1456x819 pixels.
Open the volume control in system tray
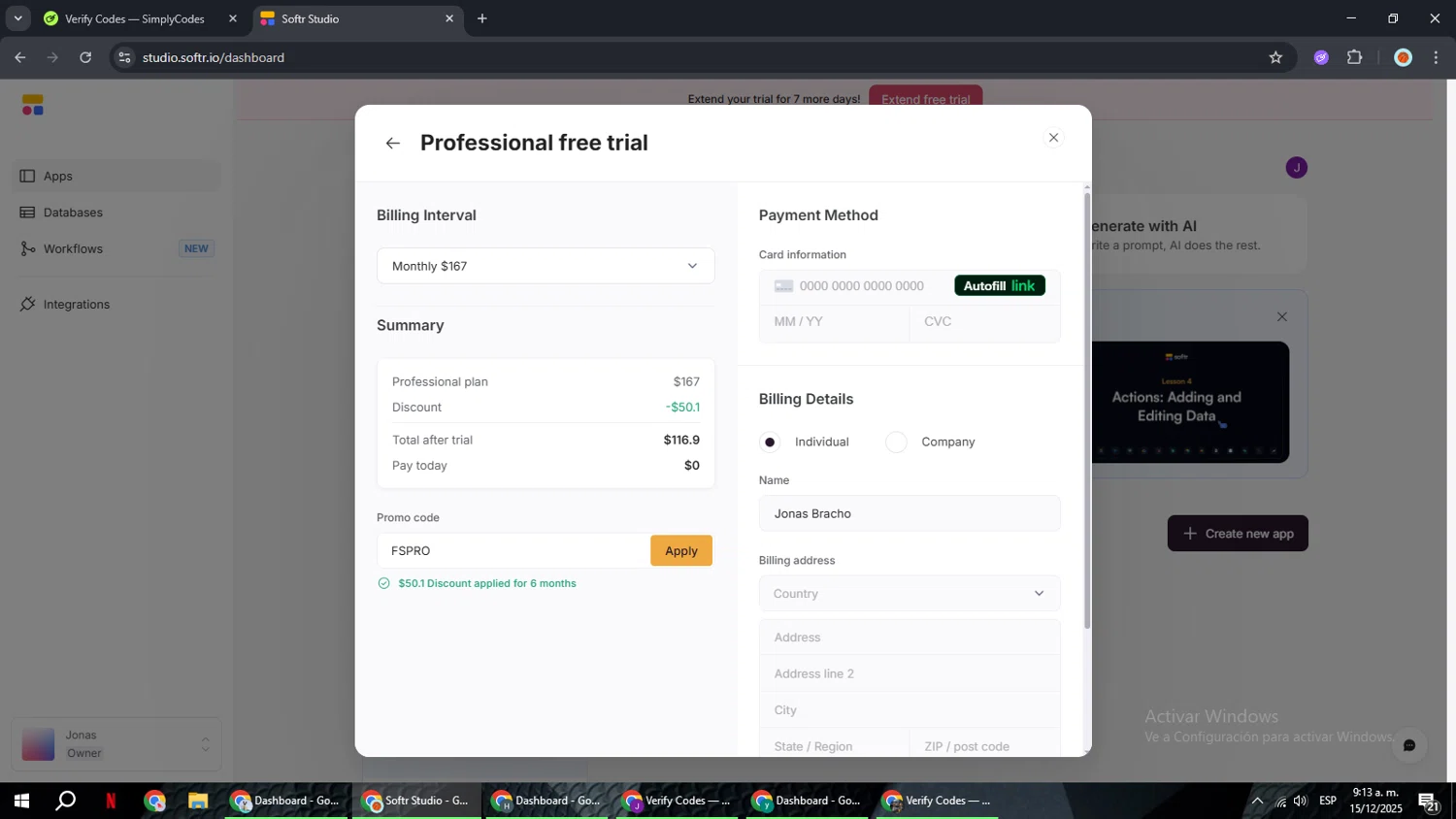[x=1301, y=801]
